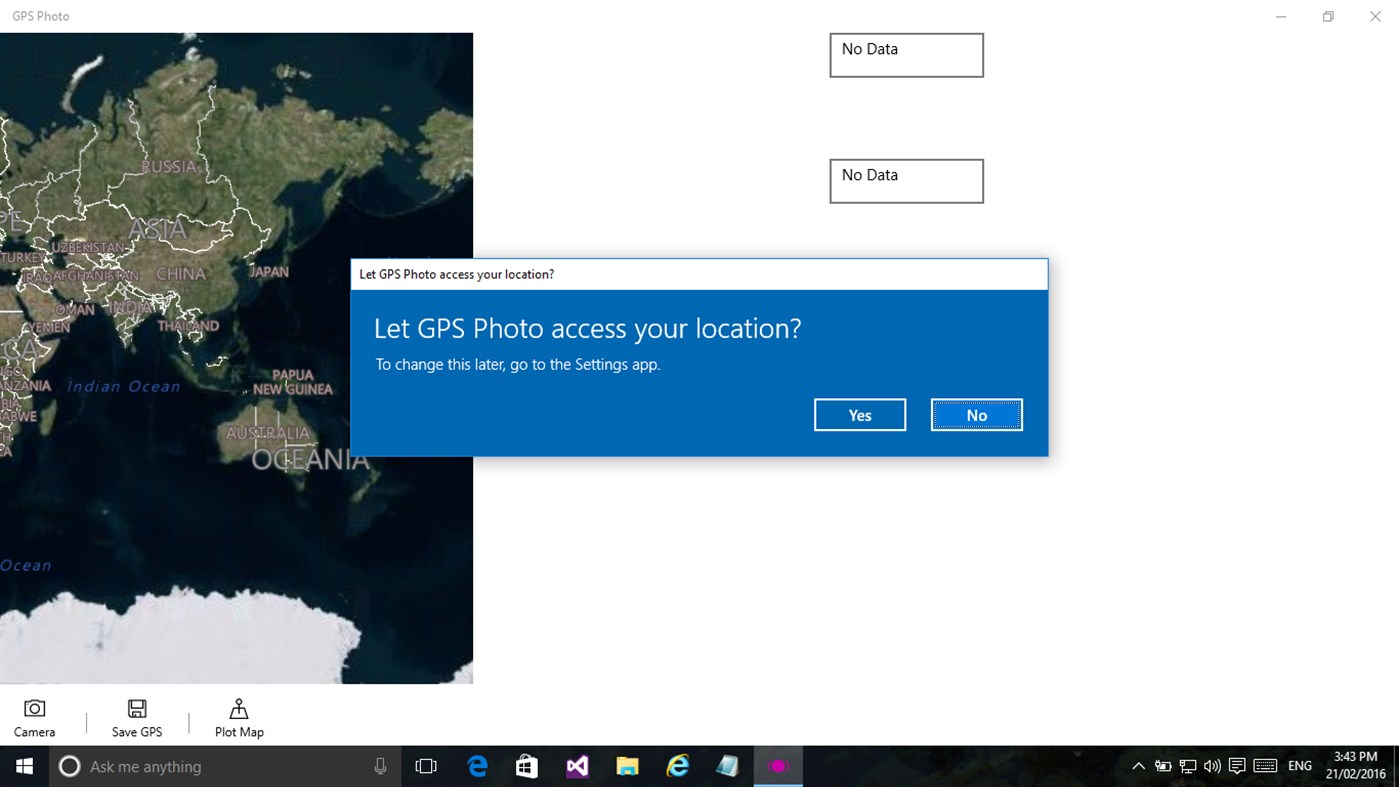1399x787 pixels.
Task: Expand hidden icons in the system tray
Action: click(1138, 766)
